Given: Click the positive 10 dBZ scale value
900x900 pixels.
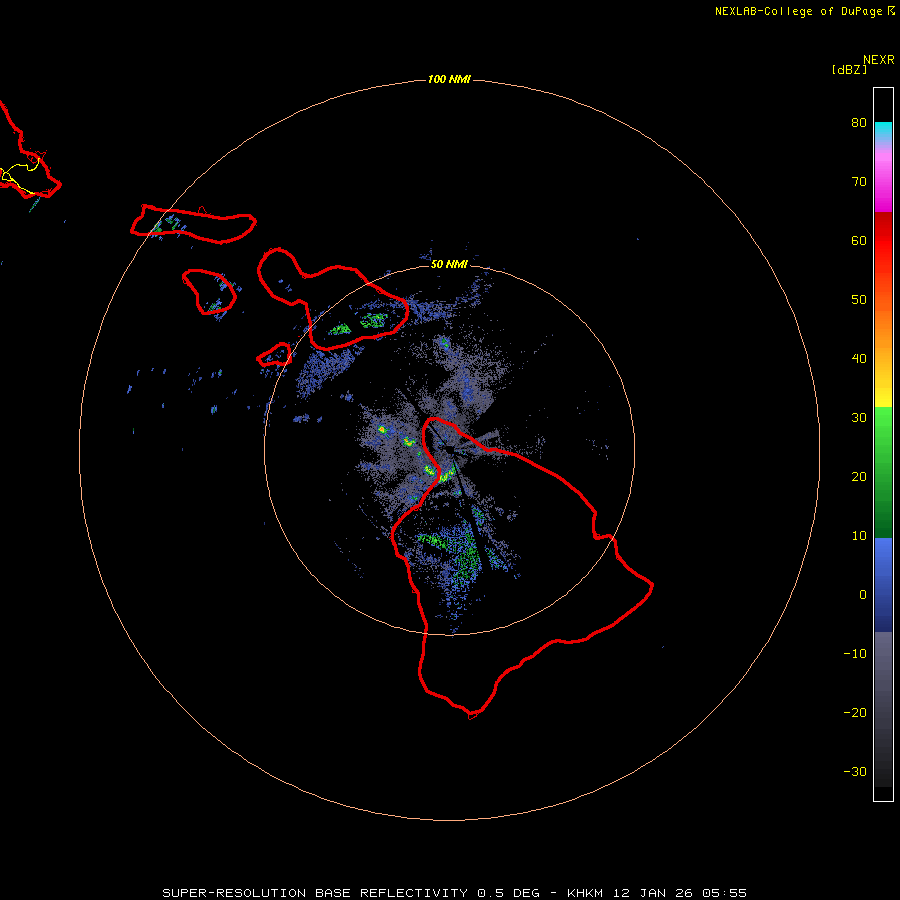Looking at the screenshot, I should pyautogui.click(x=859, y=536).
